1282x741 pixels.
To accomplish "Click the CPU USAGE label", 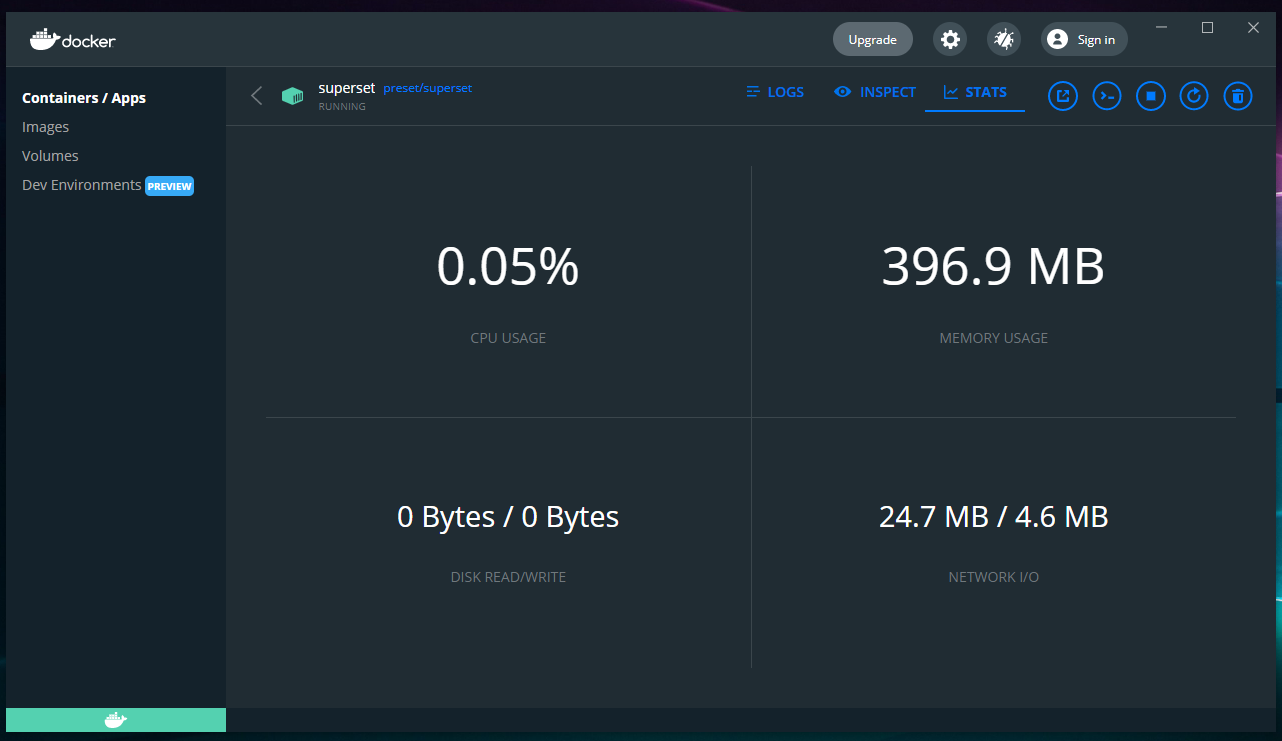I will (x=508, y=338).
